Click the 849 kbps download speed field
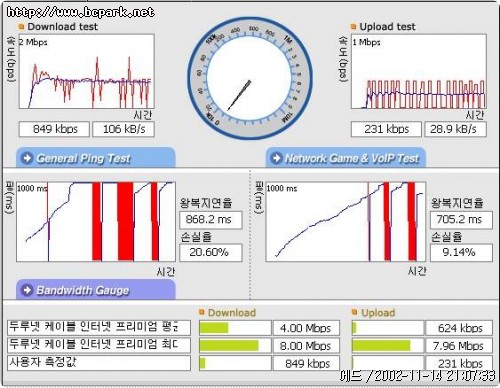500x388 pixels. click(x=54, y=129)
